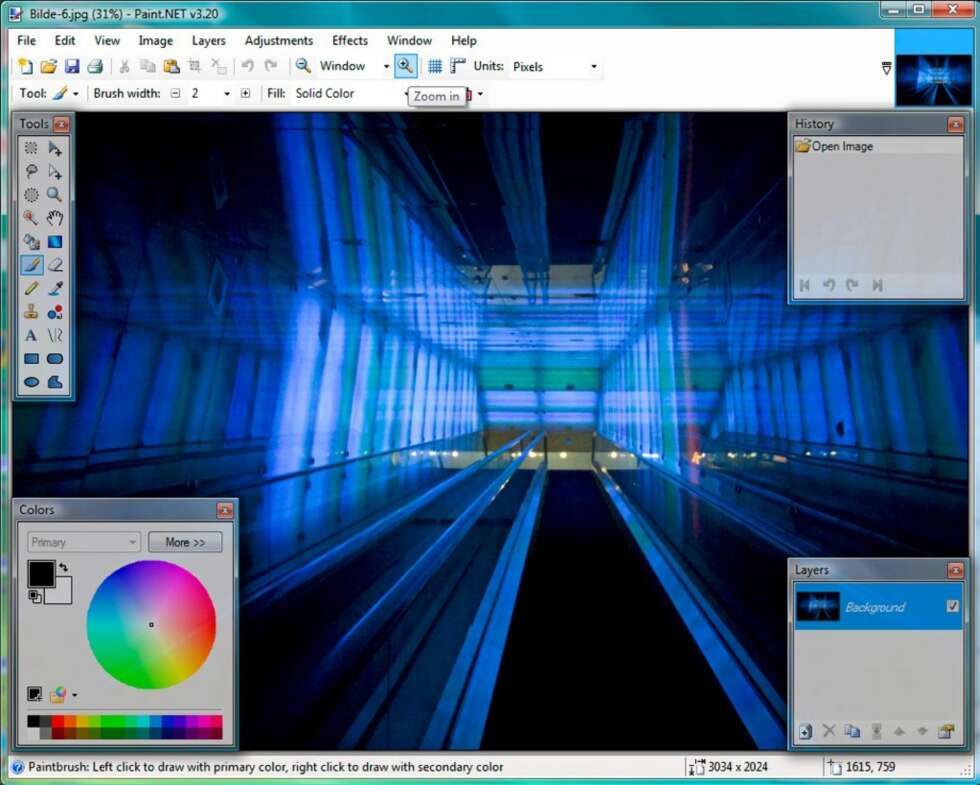Click the Zoom in magnifier icon
This screenshot has width=980, height=785.
point(406,66)
